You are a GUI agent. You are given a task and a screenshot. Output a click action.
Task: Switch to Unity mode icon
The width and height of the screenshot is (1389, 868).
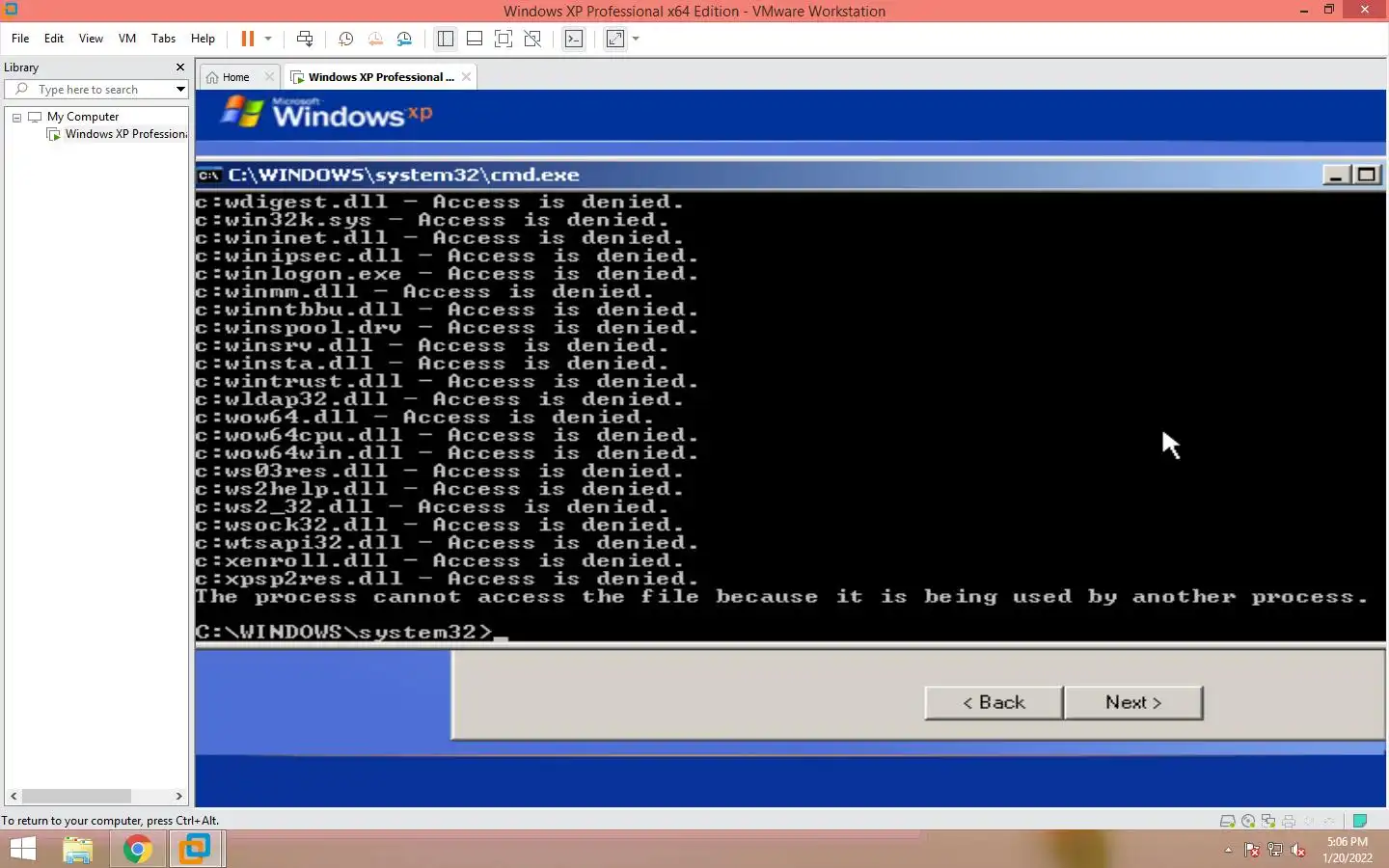[x=531, y=39]
